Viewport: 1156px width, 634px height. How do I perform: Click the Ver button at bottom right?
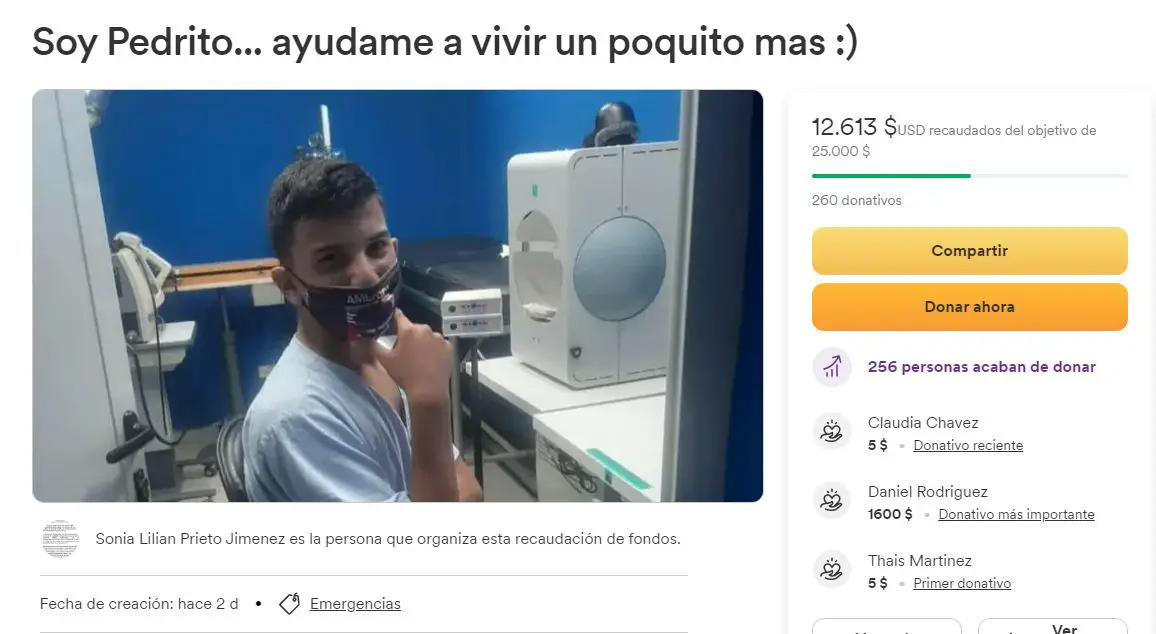click(1053, 627)
